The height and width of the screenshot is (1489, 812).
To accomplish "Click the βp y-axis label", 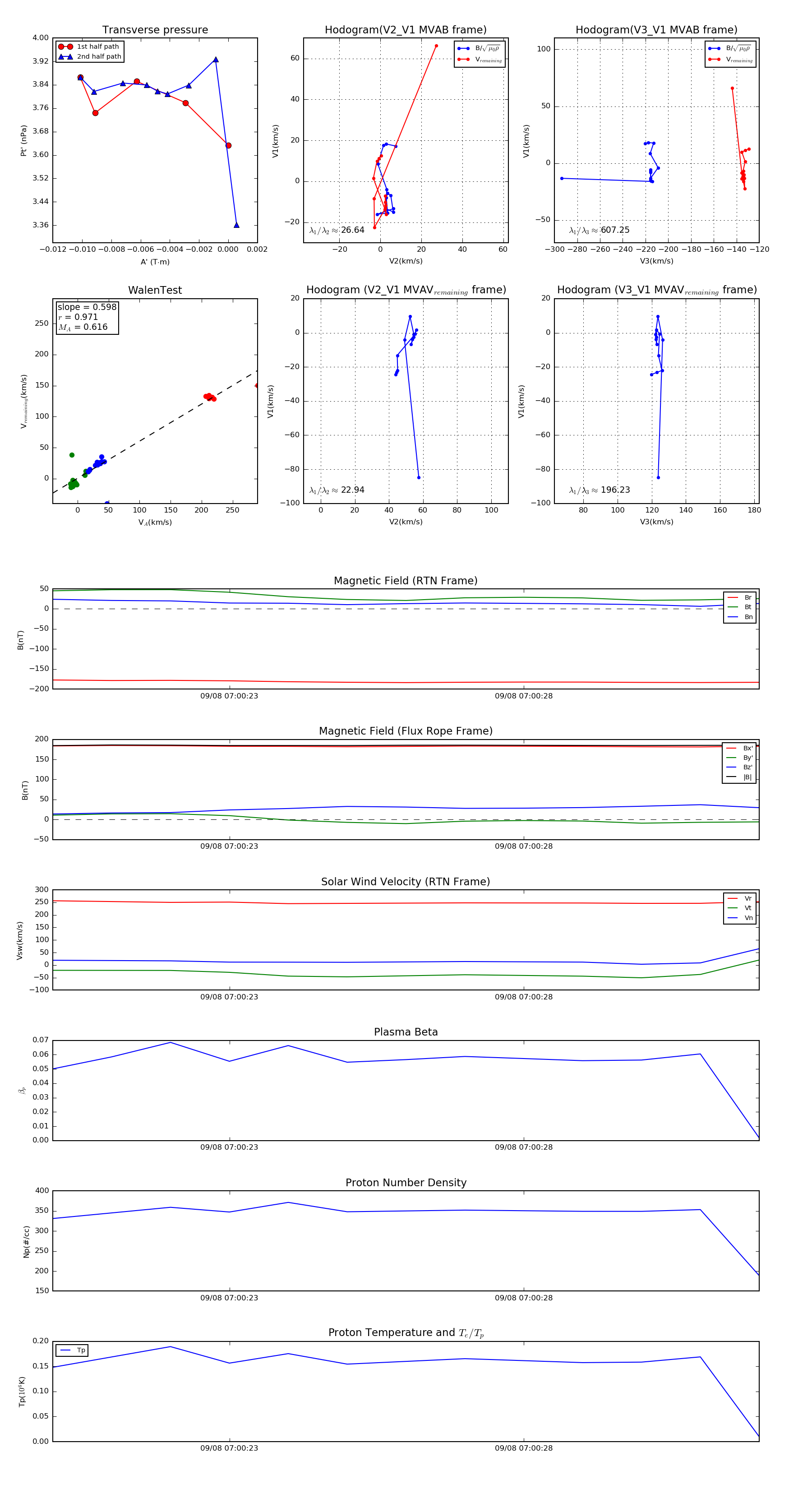I will pyautogui.click(x=22, y=1090).
